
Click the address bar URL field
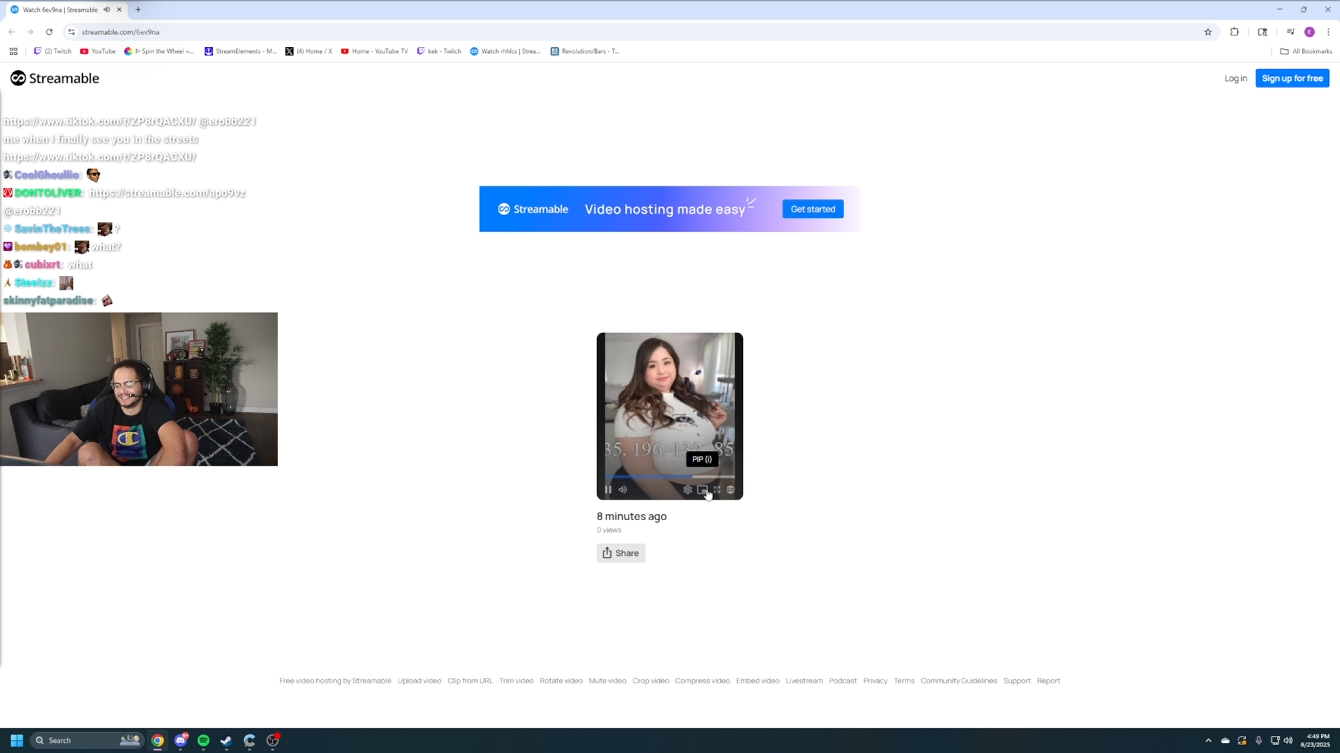pyautogui.click(x=640, y=32)
